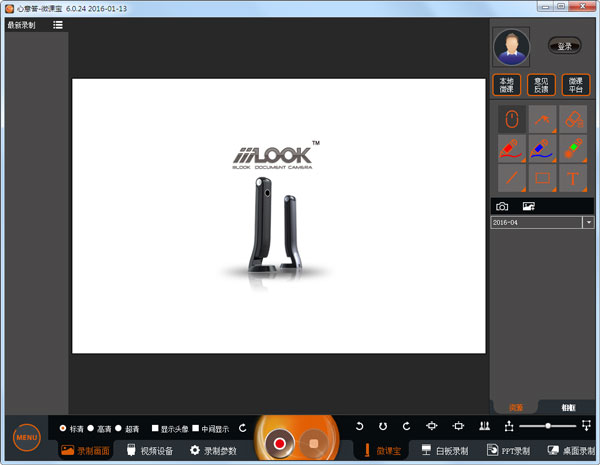This screenshot has height=465, width=600.
Task: Click the reset rotation icon
Action: (383, 426)
